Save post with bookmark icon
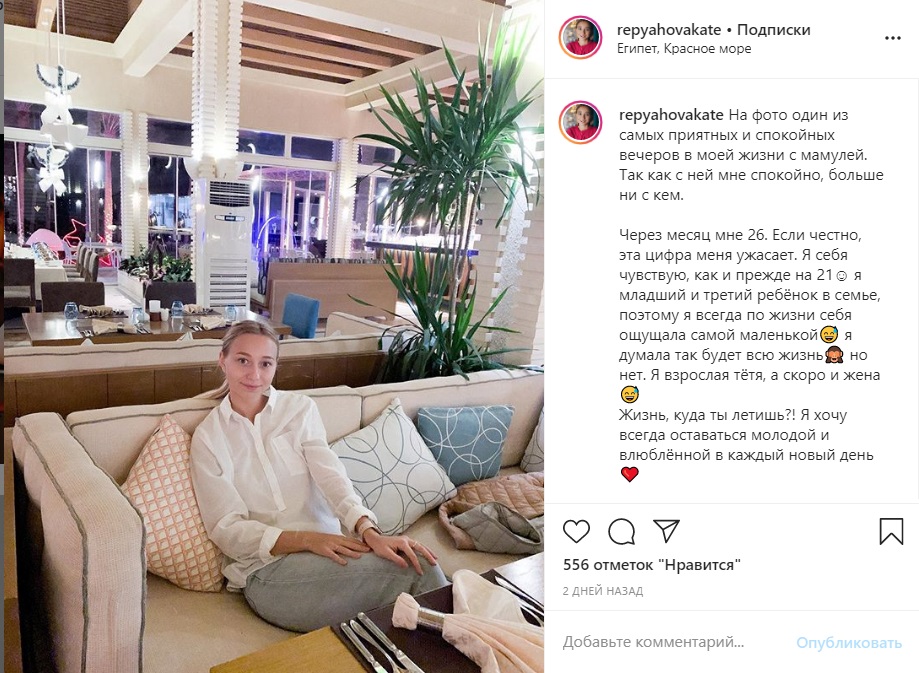 [891, 531]
